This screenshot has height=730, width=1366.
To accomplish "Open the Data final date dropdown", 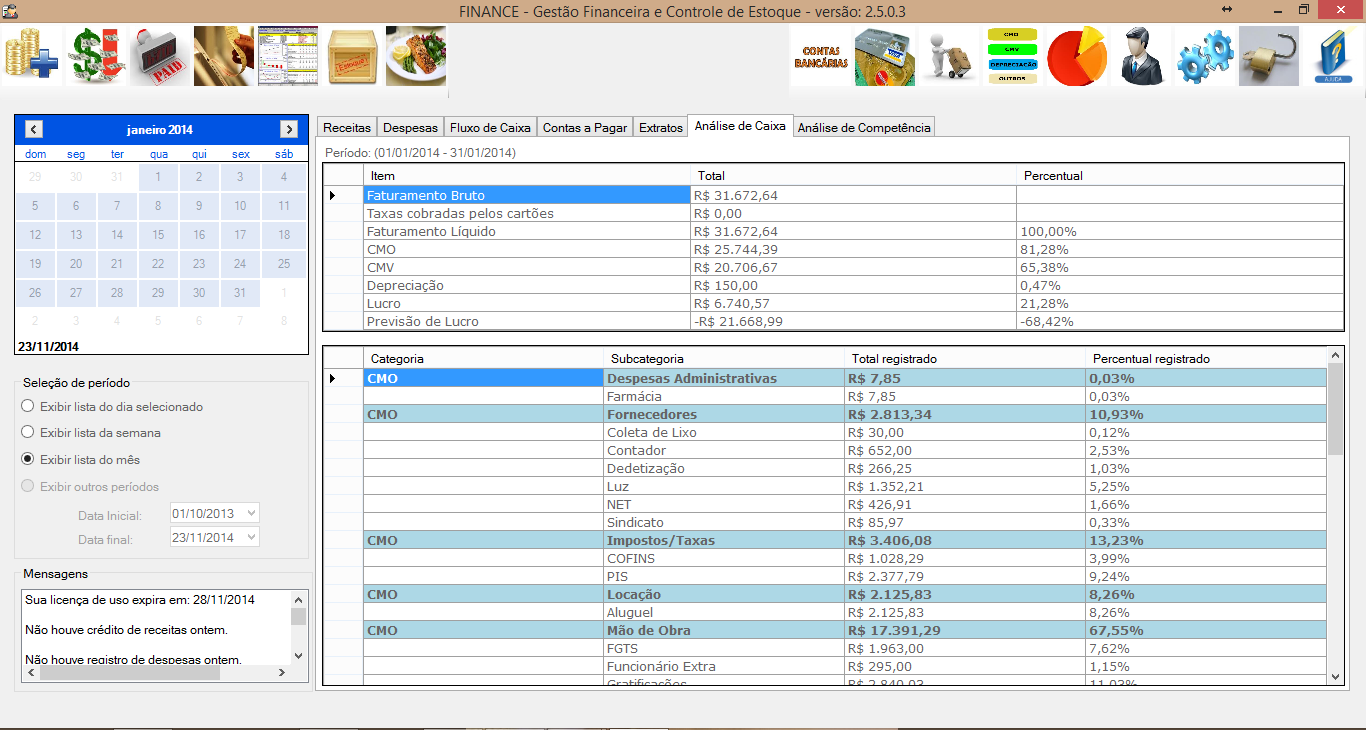I will pos(251,538).
